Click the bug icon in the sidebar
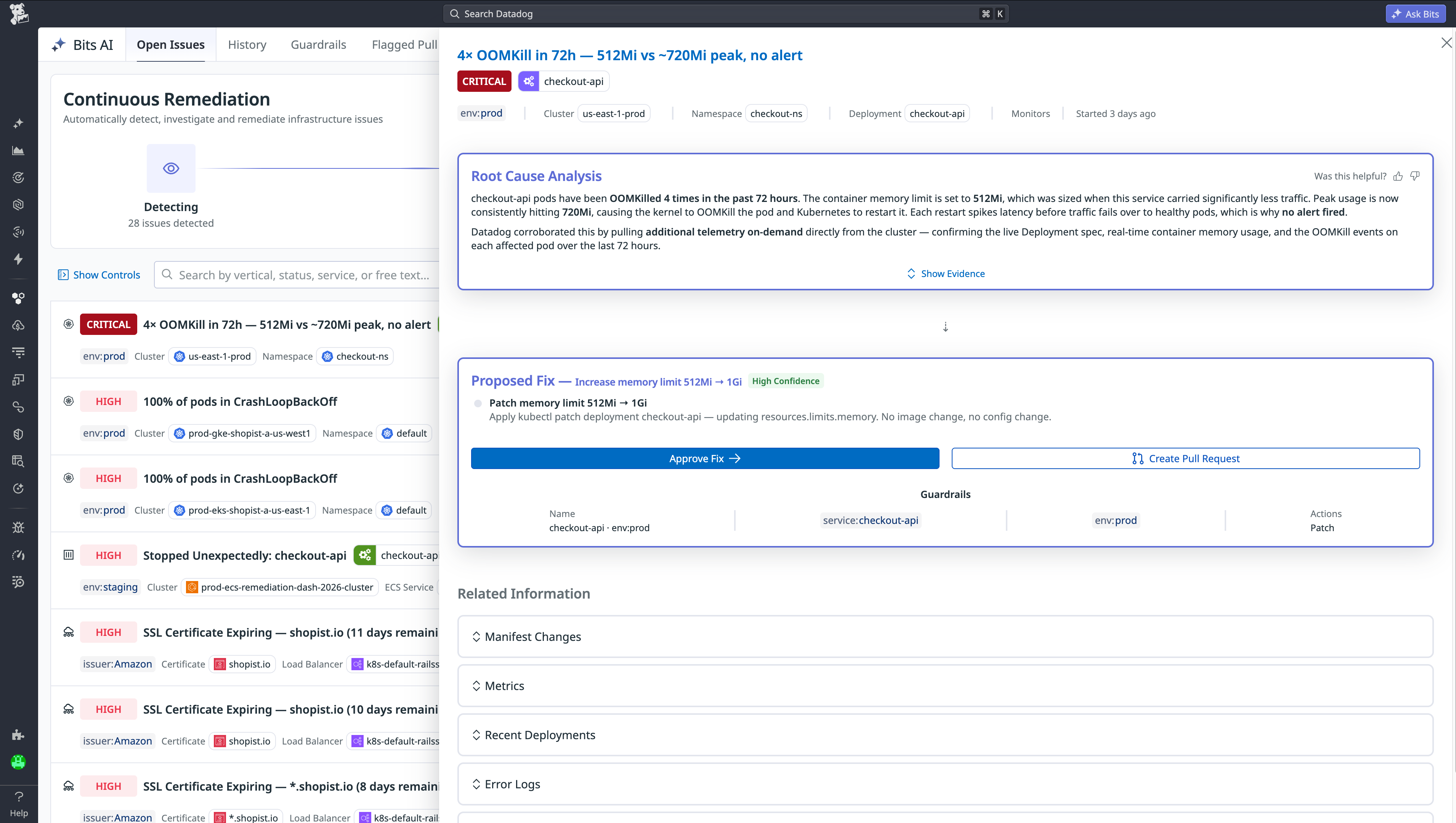 (x=18, y=527)
